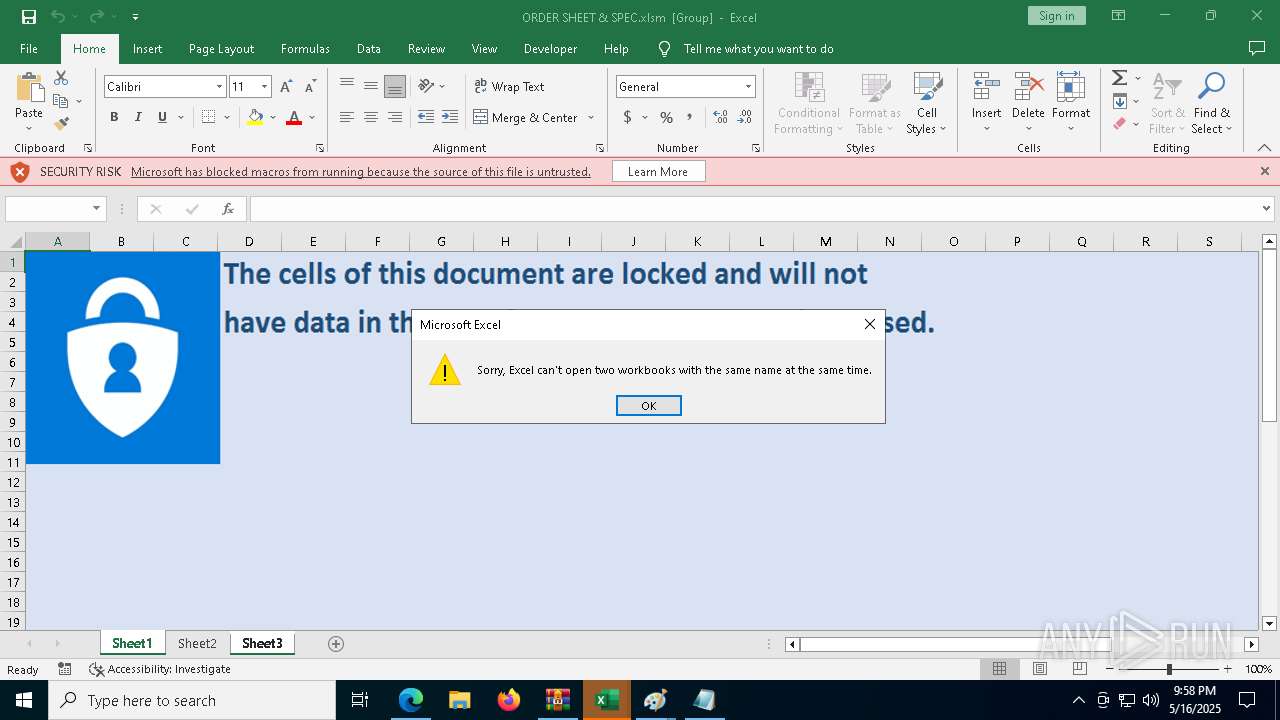Image resolution: width=1280 pixels, height=720 pixels.
Task: Dismiss the security risk message bar
Action: (1264, 171)
